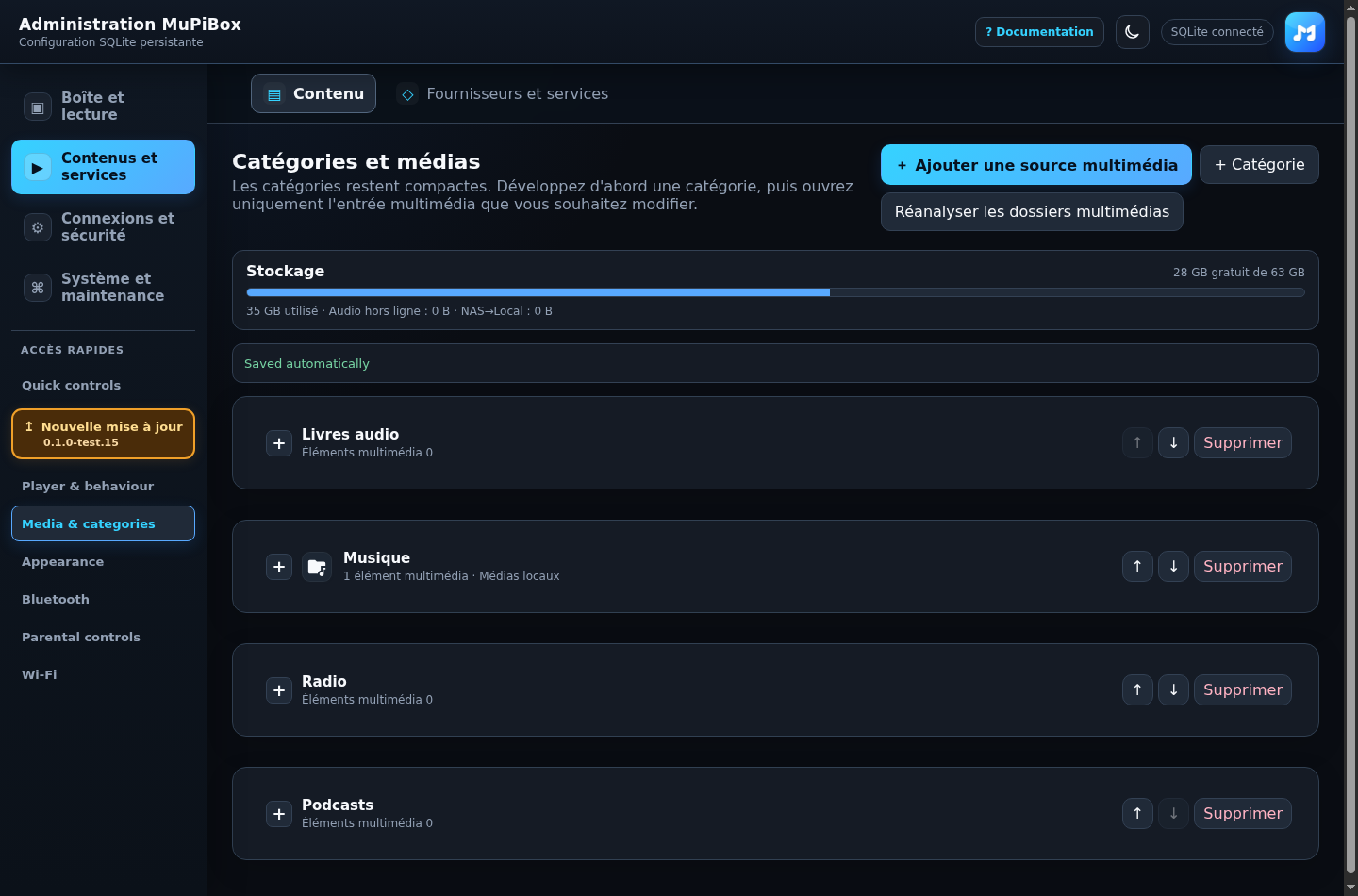Expand the Radio category

tap(279, 690)
